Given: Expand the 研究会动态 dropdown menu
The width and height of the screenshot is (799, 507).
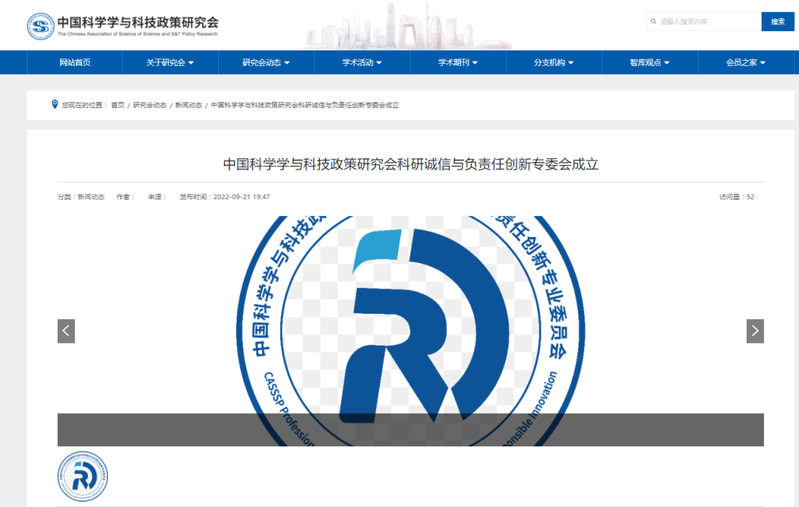Looking at the screenshot, I should pyautogui.click(x=266, y=62).
